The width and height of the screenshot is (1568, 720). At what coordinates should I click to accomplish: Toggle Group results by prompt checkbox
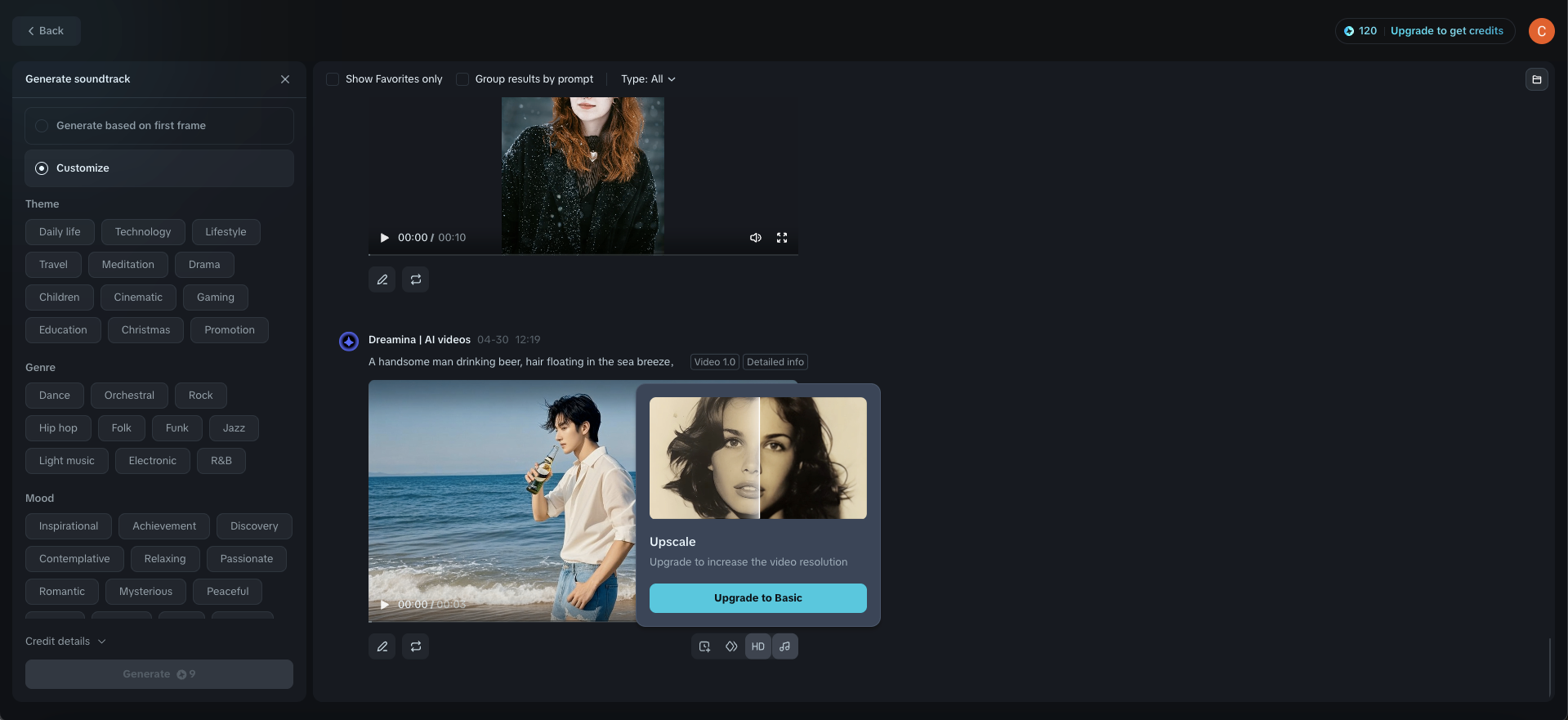pyautogui.click(x=462, y=79)
